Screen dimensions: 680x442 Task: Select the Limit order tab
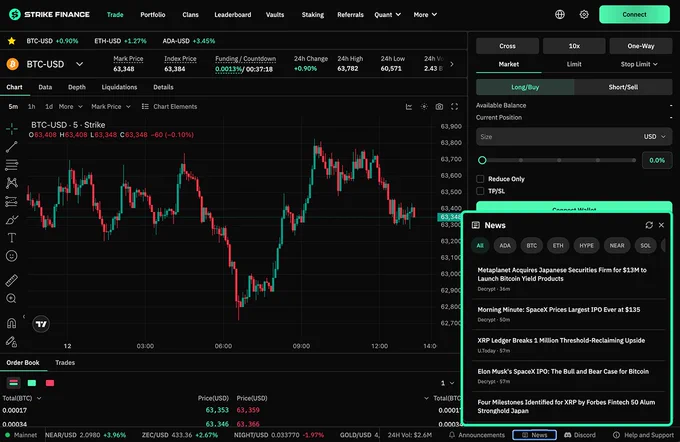(x=574, y=64)
